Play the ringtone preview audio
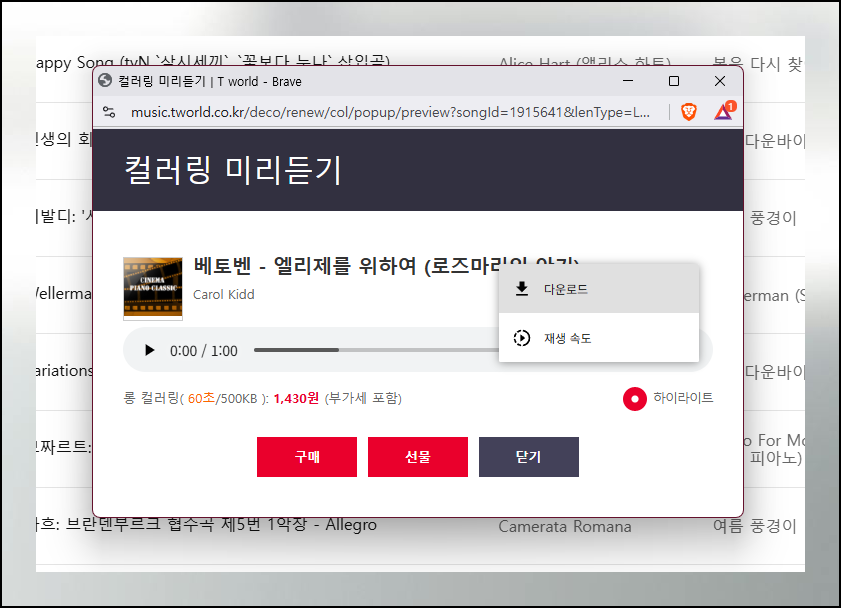841x608 pixels. [150, 351]
